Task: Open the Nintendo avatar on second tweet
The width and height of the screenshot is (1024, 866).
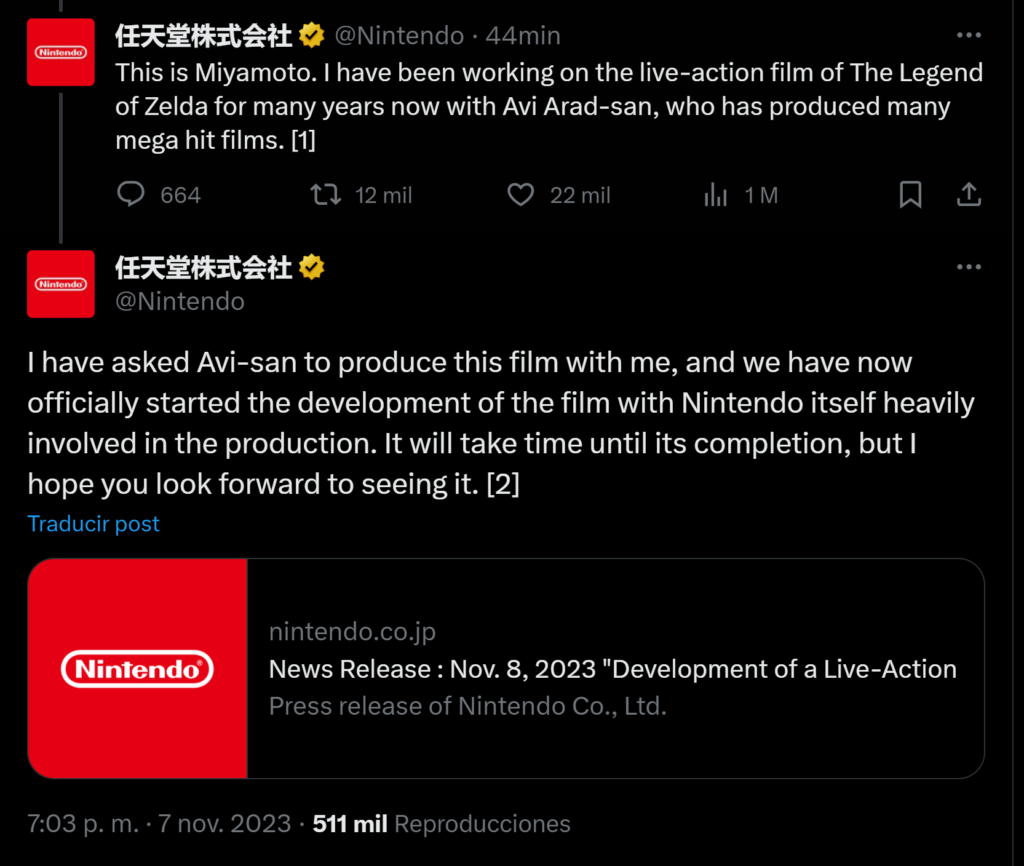Action: coord(61,284)
